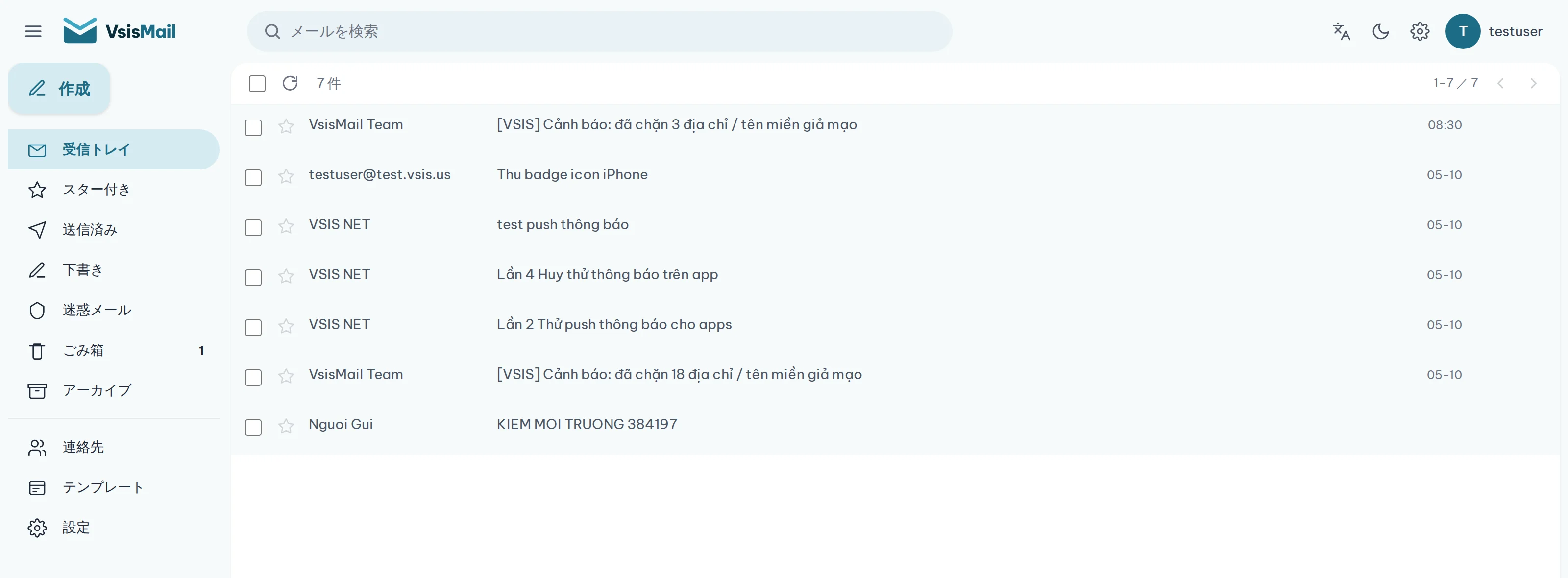The width and height of the screenshot is (1568, 578).
Task: Open the 下書き drafts folder
Action: pos(114,269)
